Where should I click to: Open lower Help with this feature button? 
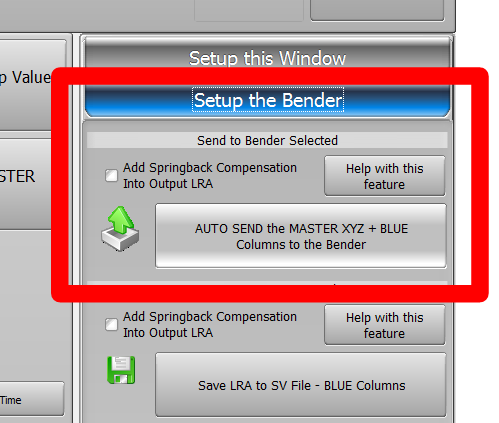(385, 325)
